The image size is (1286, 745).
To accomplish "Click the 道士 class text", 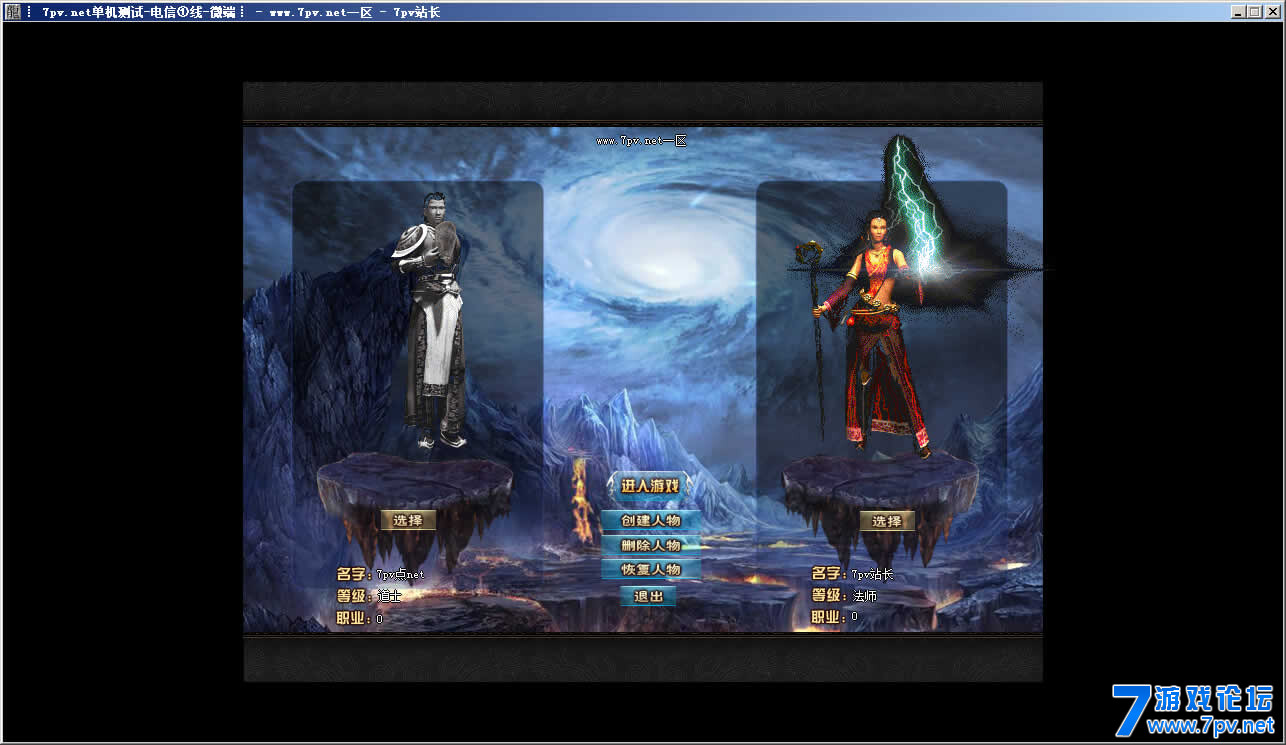I will (x=388, y=596).
